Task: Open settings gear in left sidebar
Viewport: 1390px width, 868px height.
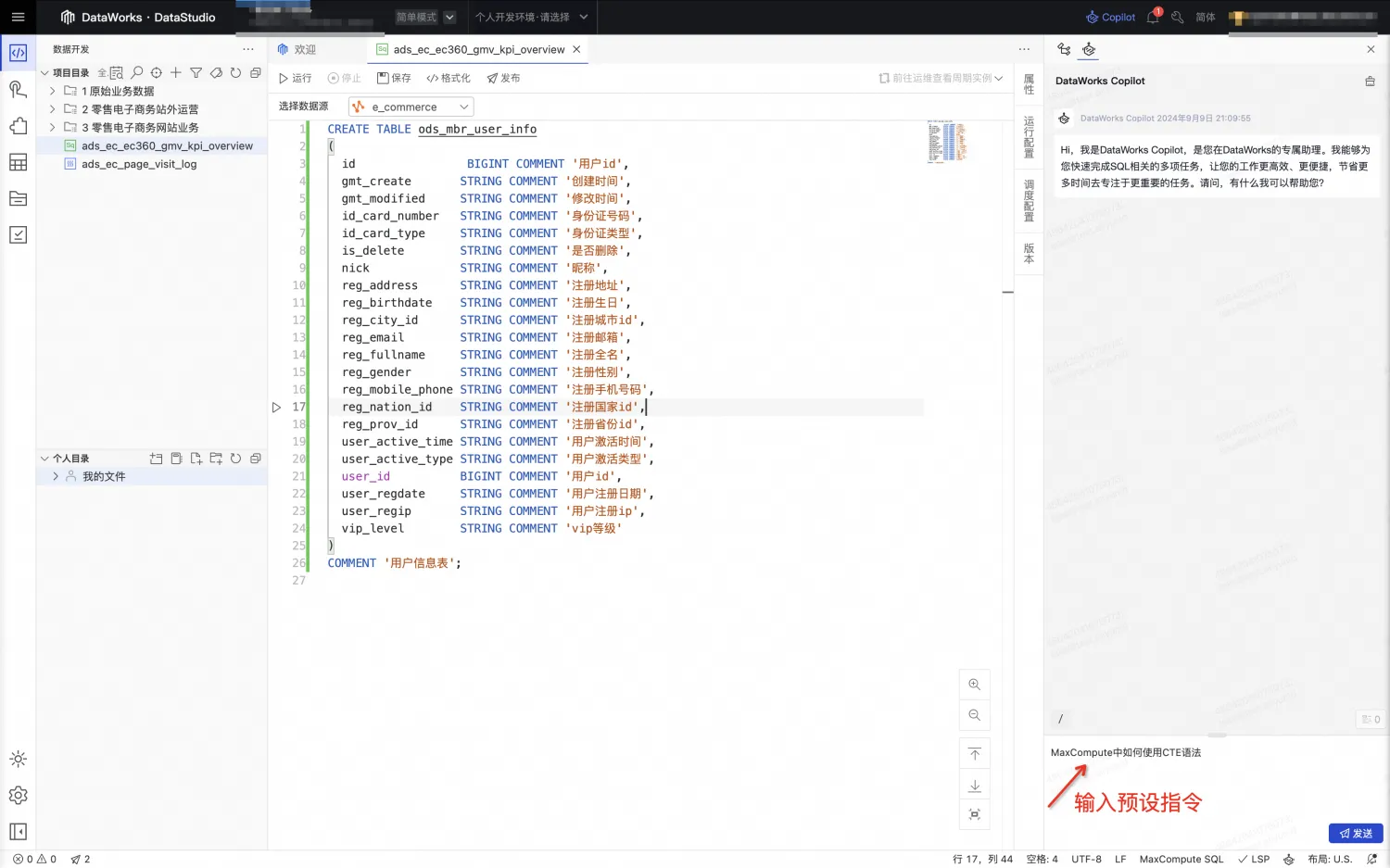Action: [x=18, y=795]
